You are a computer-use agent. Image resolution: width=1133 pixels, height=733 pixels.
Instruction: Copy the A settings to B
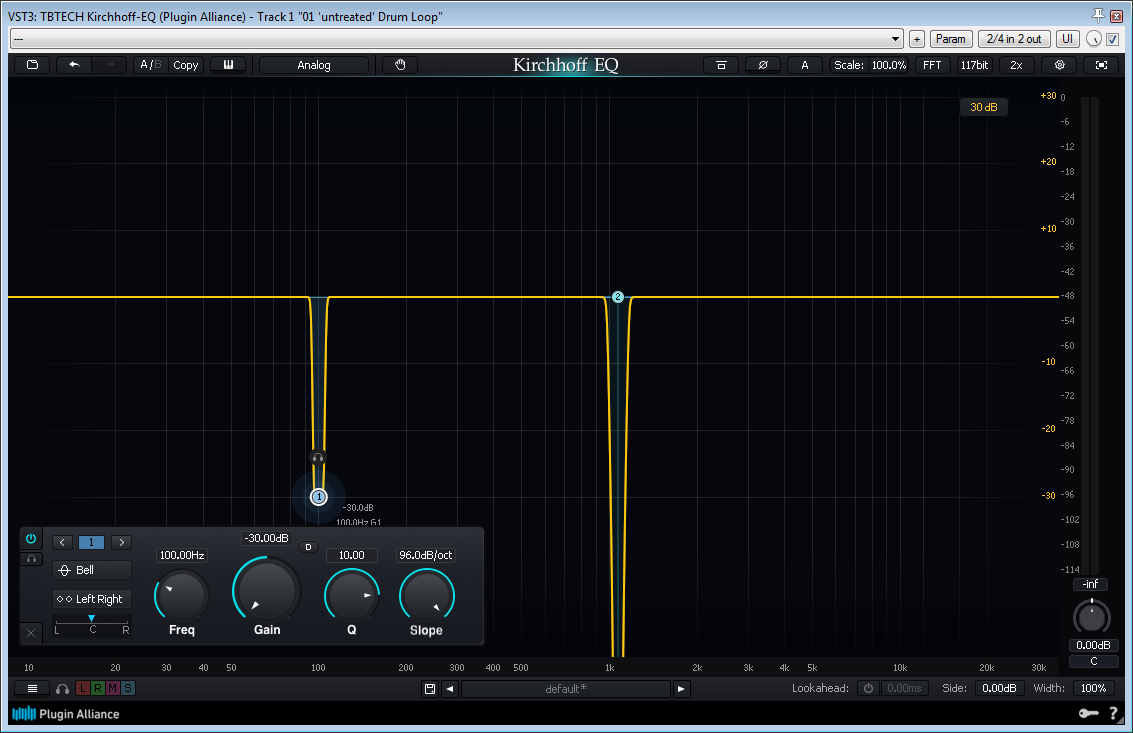click(x=186, y=65)
